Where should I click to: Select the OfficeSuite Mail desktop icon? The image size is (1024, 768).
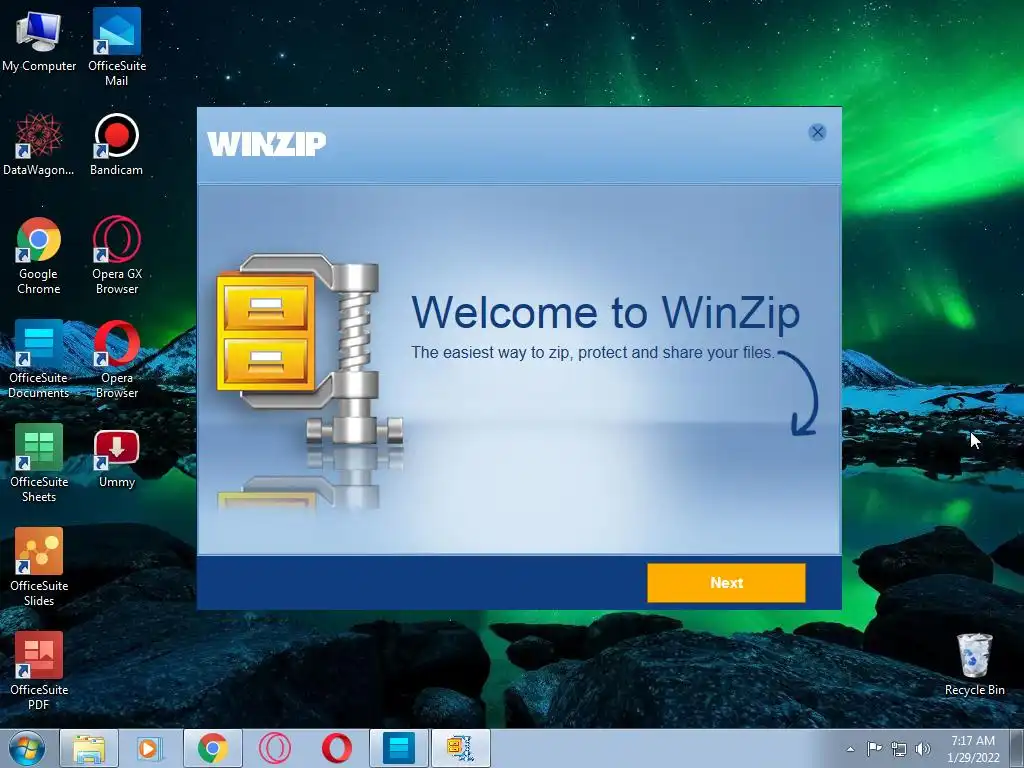(x=117, y=47)
